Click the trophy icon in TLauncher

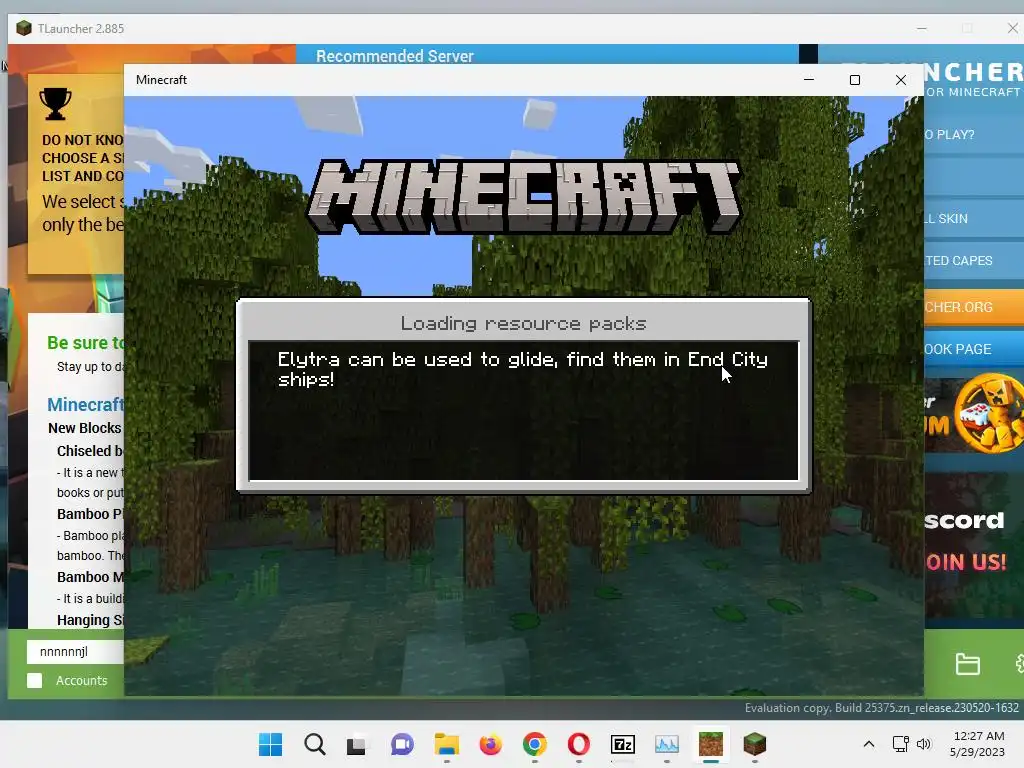55,104
